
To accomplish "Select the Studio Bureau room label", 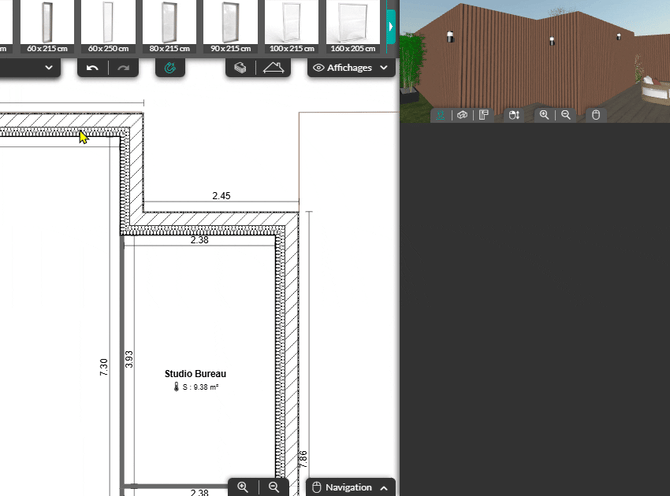I will (x=195, y=374).
